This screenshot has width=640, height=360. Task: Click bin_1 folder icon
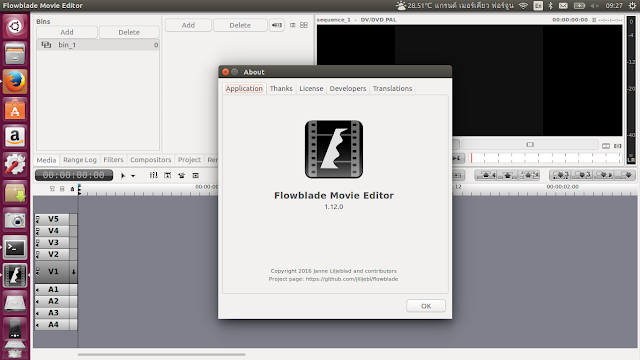tap(46, 45)
